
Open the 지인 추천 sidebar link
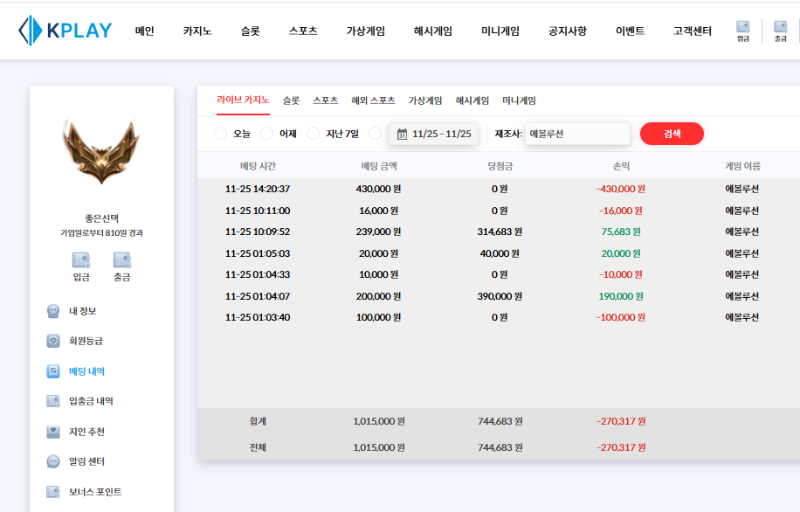87,431
